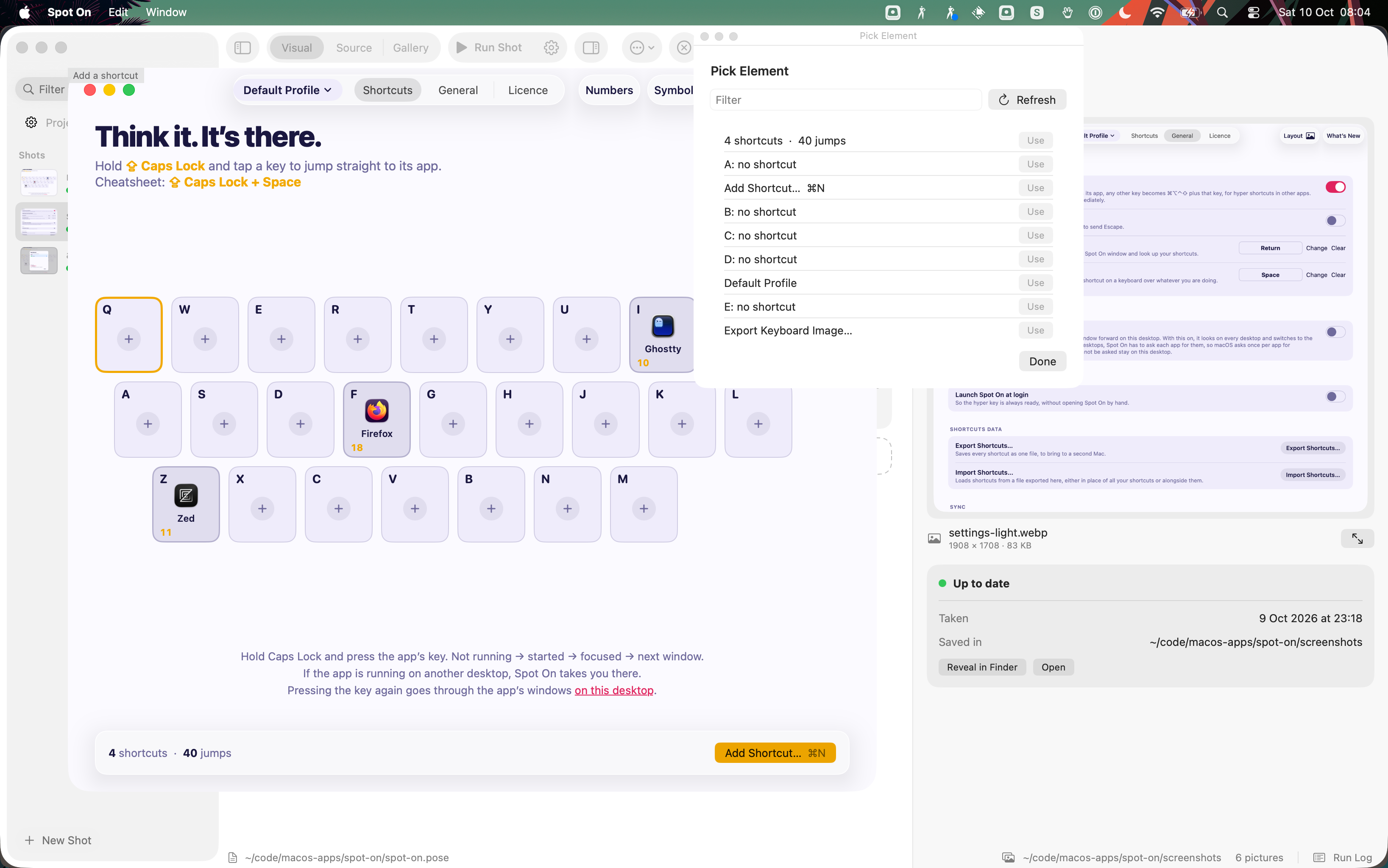Click the Open button under Saved in
This screenshot has height=868, width=1388.
(1053, 667)
